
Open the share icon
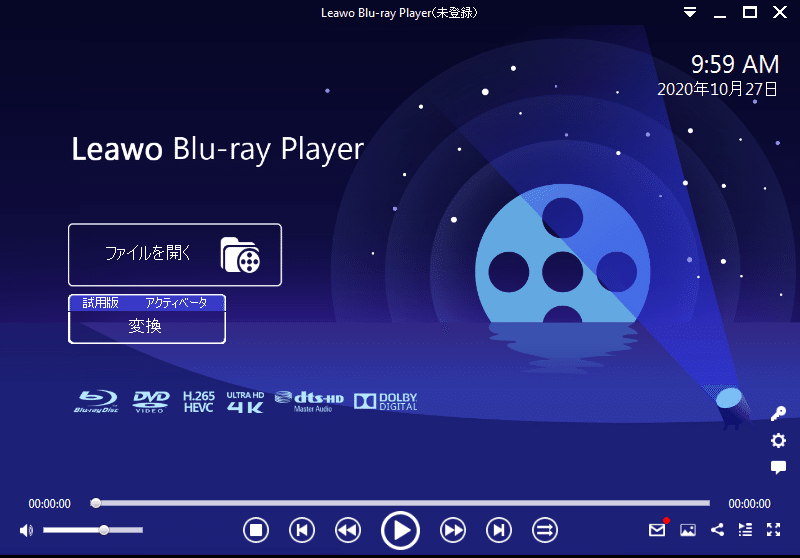[x=717, y=530]
